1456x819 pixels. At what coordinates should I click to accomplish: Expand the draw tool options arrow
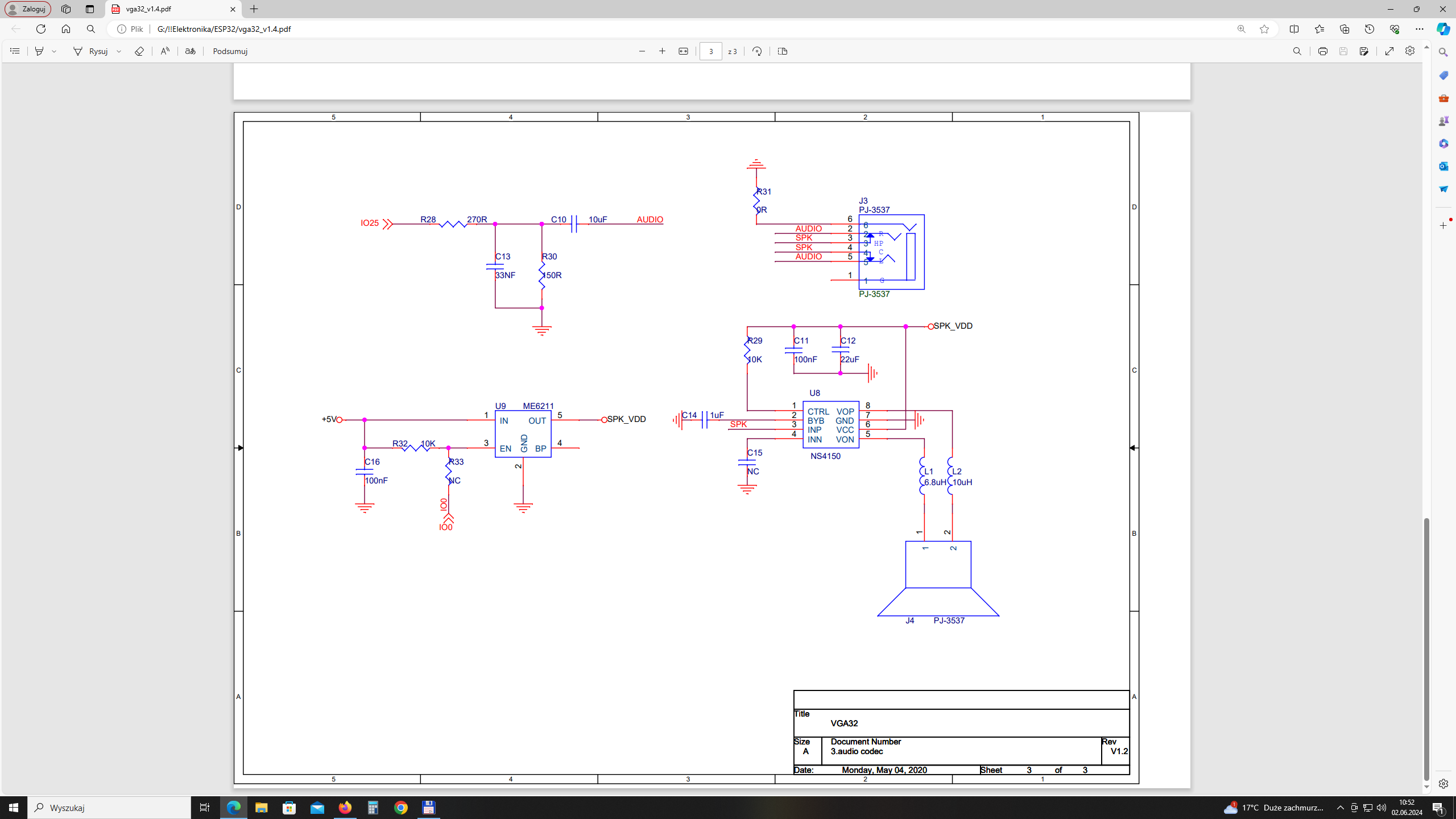119,51
